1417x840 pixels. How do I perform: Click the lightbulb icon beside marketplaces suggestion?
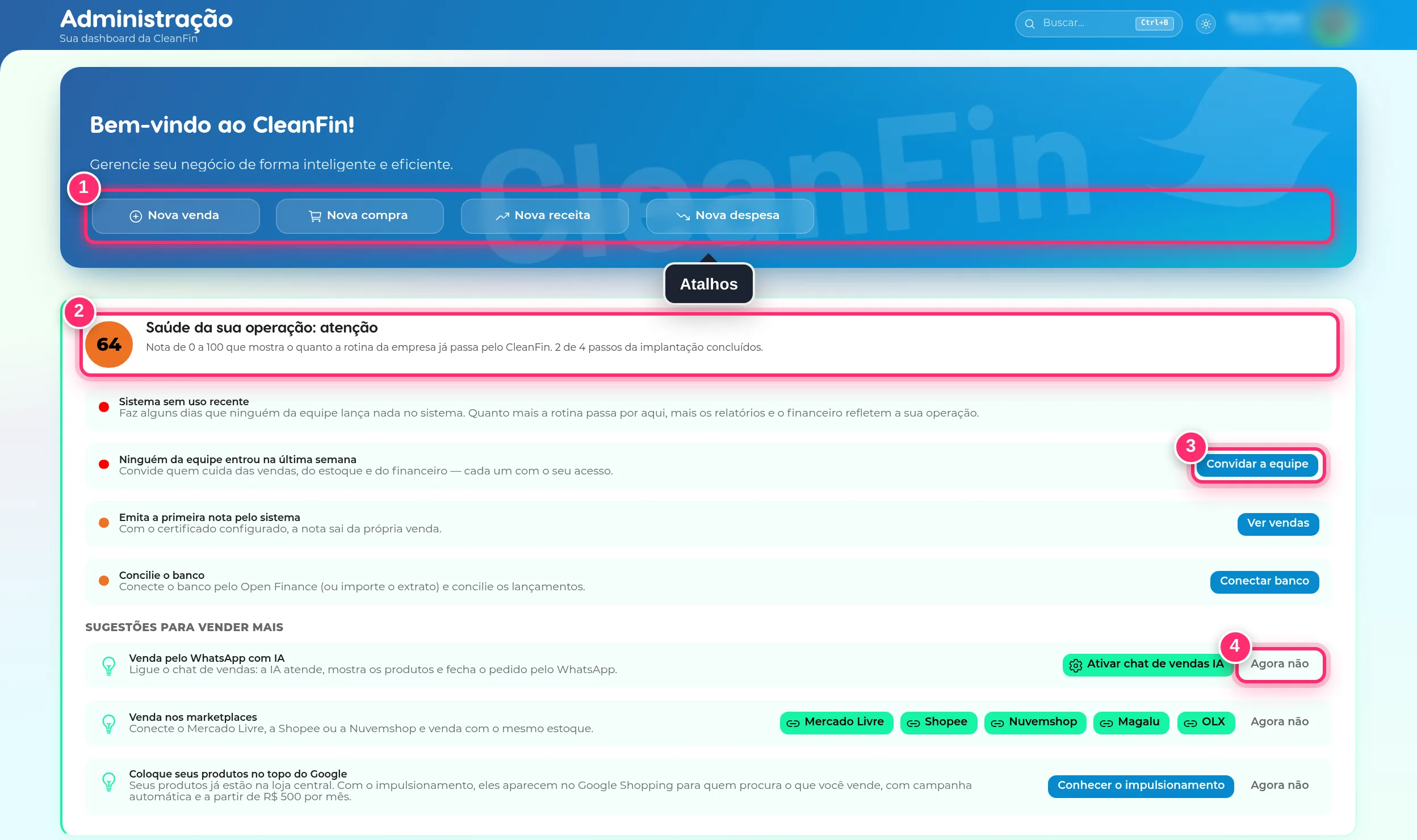(x=108, y=723)
